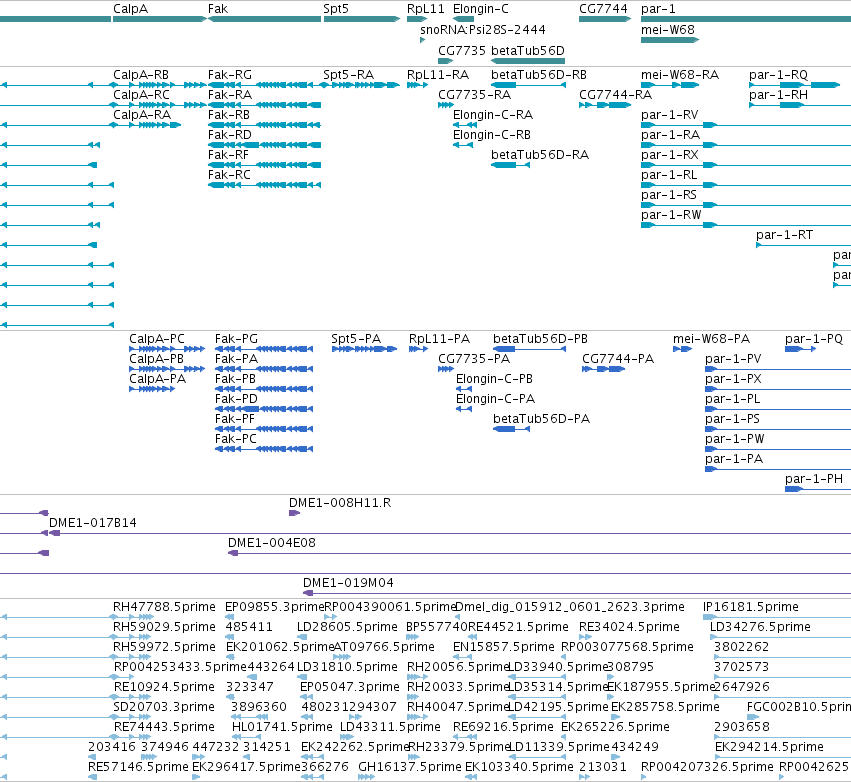Select the Elongin-C-PB protein label
Image resolution: width=851 pixels, height=782 pixels.
pos(494,379)
